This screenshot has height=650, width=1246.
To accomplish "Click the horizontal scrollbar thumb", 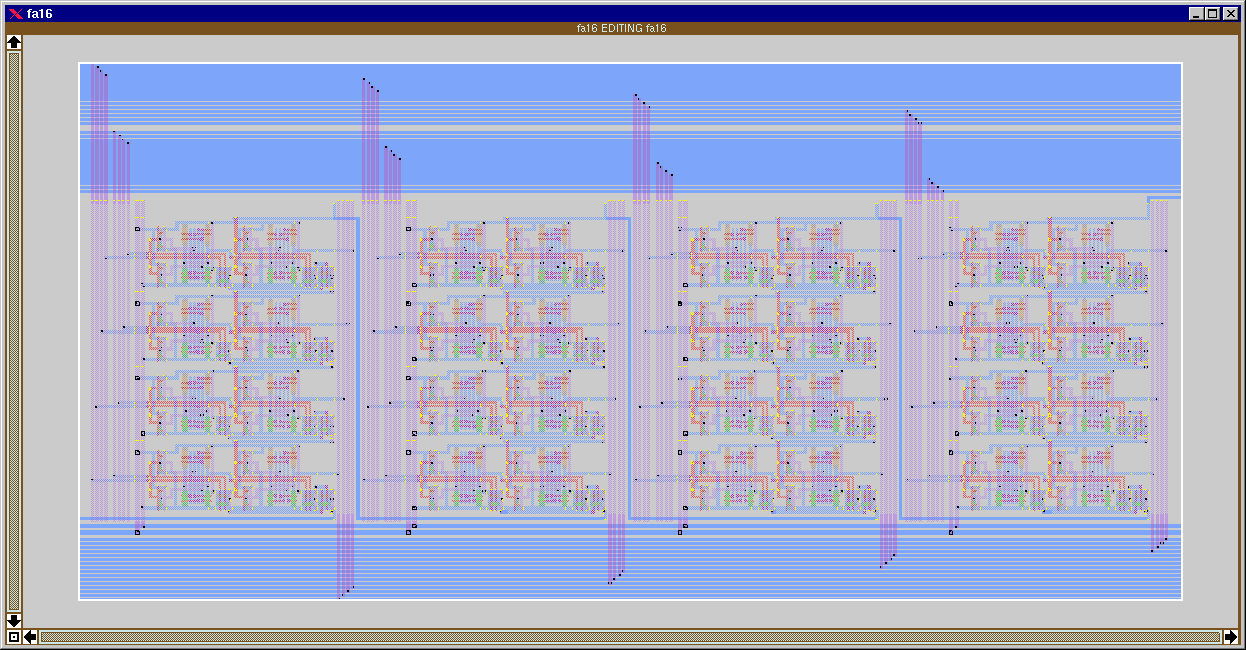I will (x=630, y=637).
